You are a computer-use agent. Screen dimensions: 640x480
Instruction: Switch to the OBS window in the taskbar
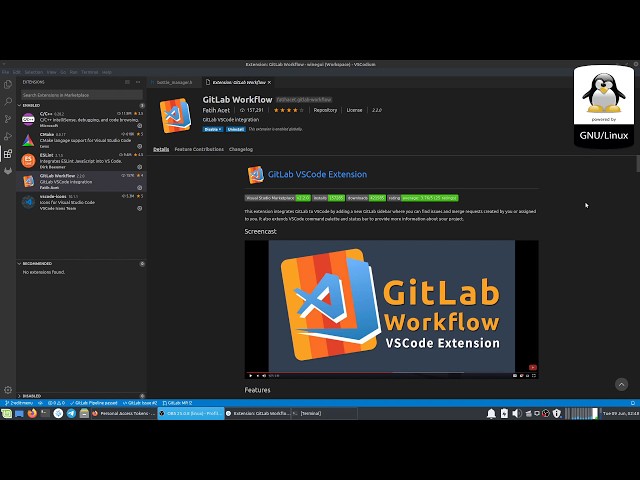click(191, 413)
